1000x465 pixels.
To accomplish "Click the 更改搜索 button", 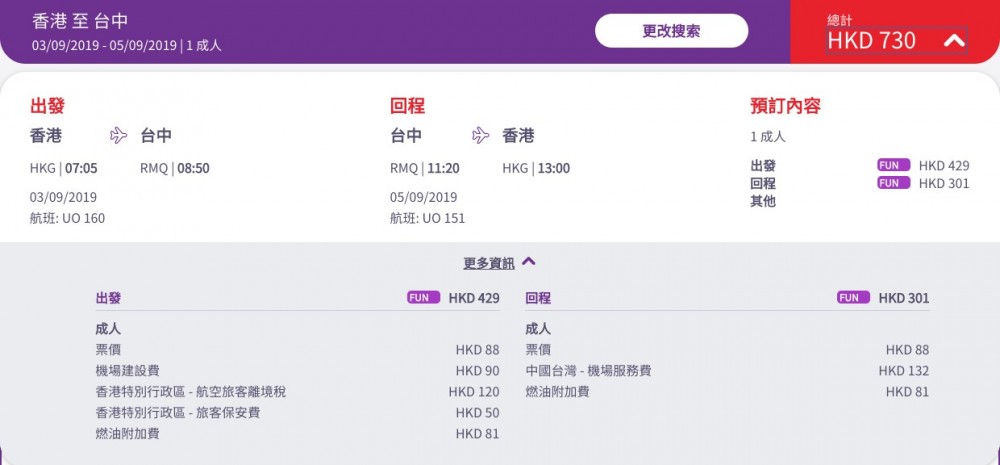I will 671,31.
